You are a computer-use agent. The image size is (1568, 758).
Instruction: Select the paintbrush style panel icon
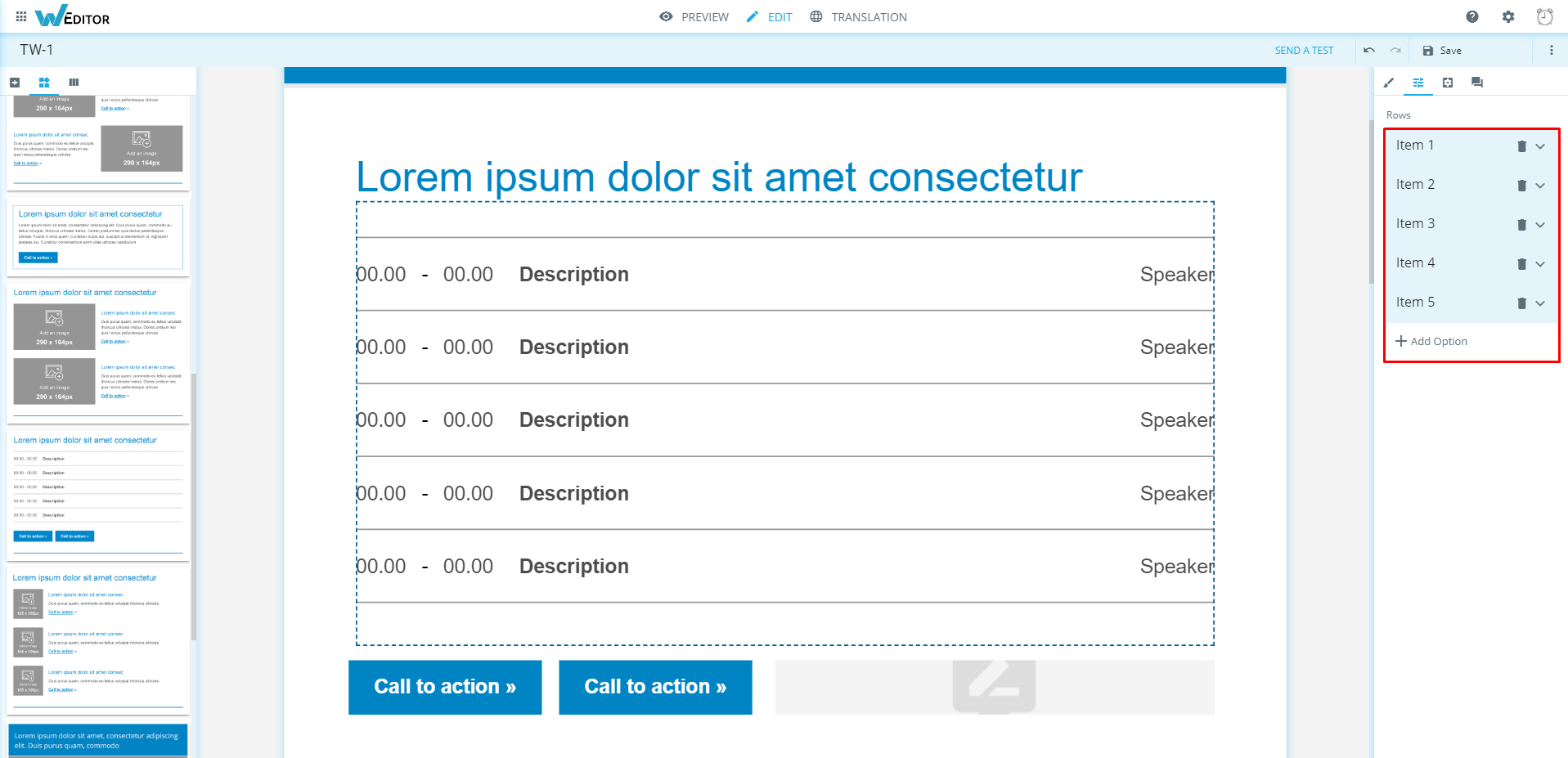[1389, 83]
